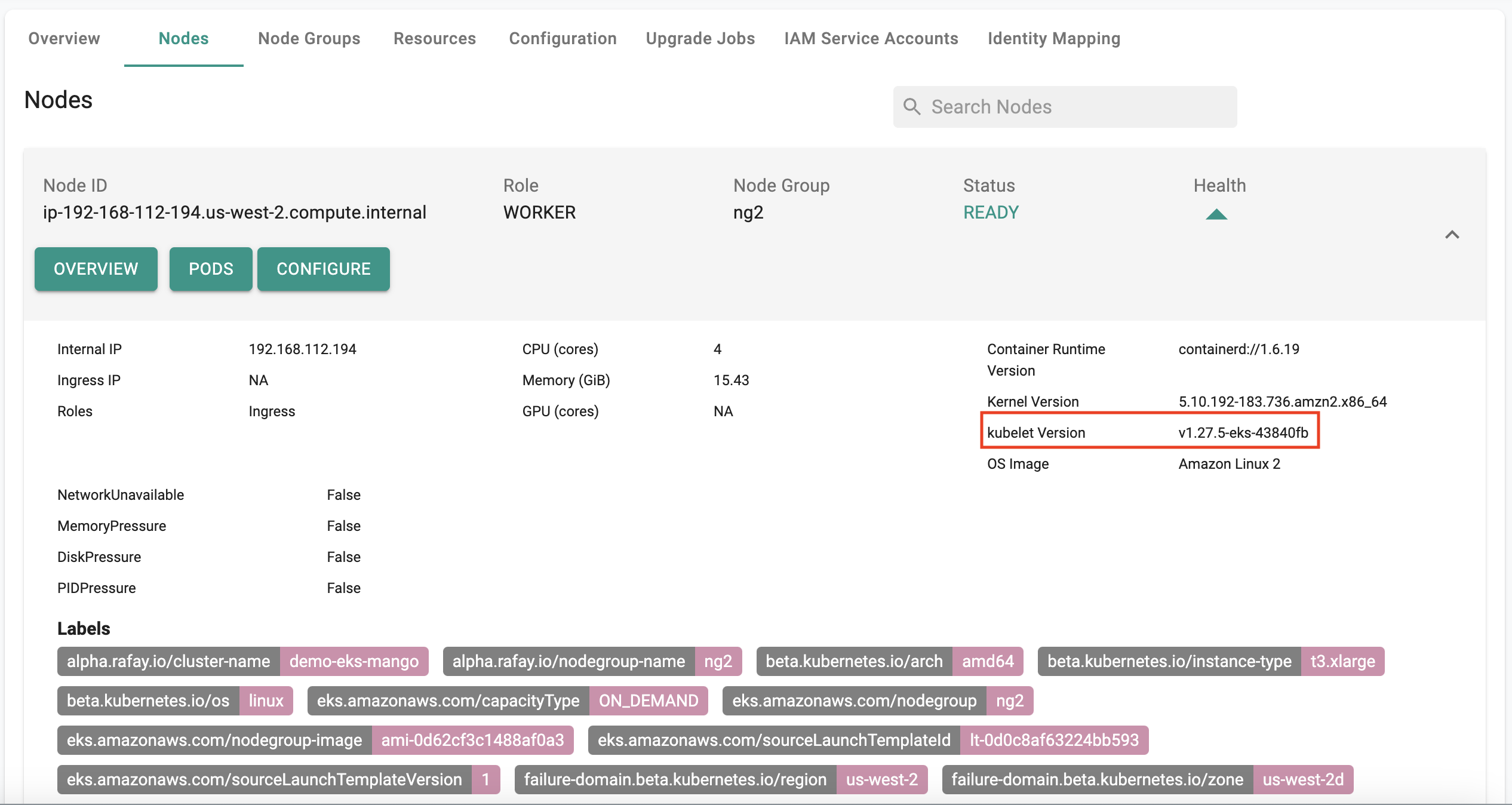Click the eks.amazonaws.com/capacityType label chip
This screenshot has height=805, width=1512.
pyautogui.click(x=448, y=700)
